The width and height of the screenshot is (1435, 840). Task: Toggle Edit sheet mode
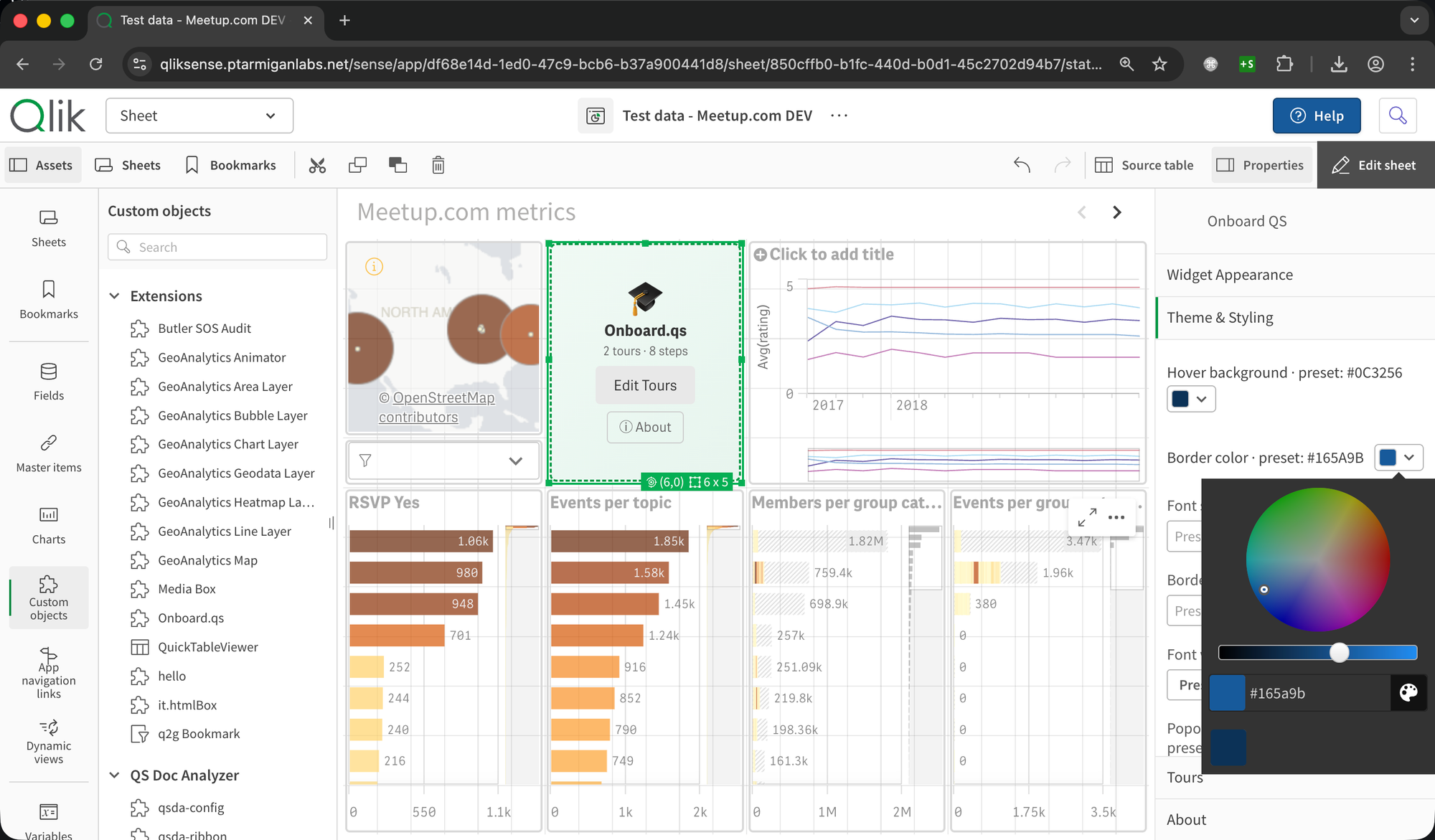tap(1375, 166)
